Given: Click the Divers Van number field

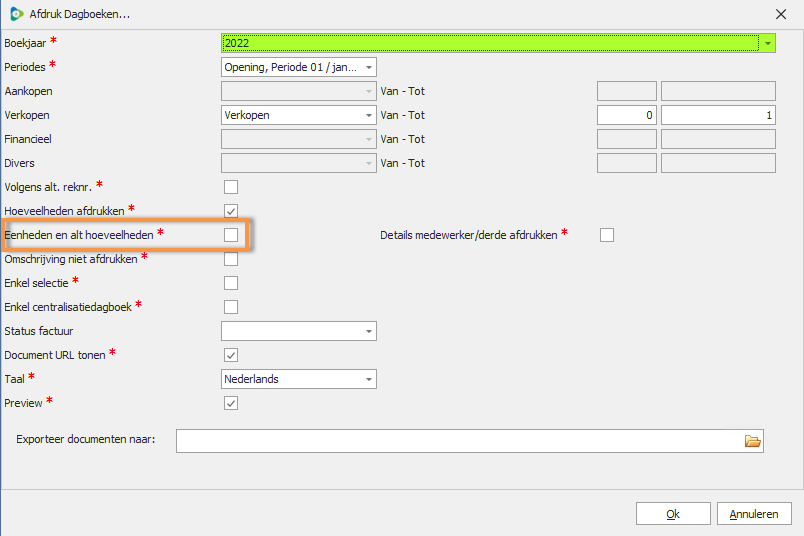Looking at the screenshot, I should (x=627, y=163).
